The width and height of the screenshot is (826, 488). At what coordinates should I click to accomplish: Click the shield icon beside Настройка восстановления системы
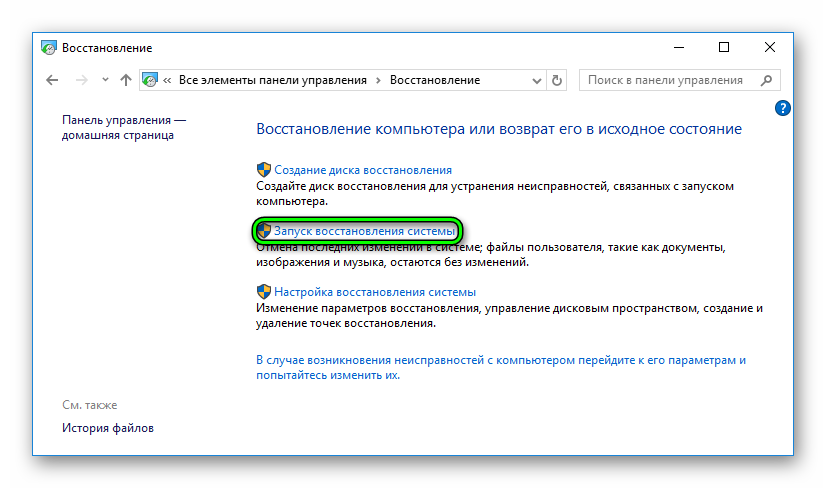point(264,292)
